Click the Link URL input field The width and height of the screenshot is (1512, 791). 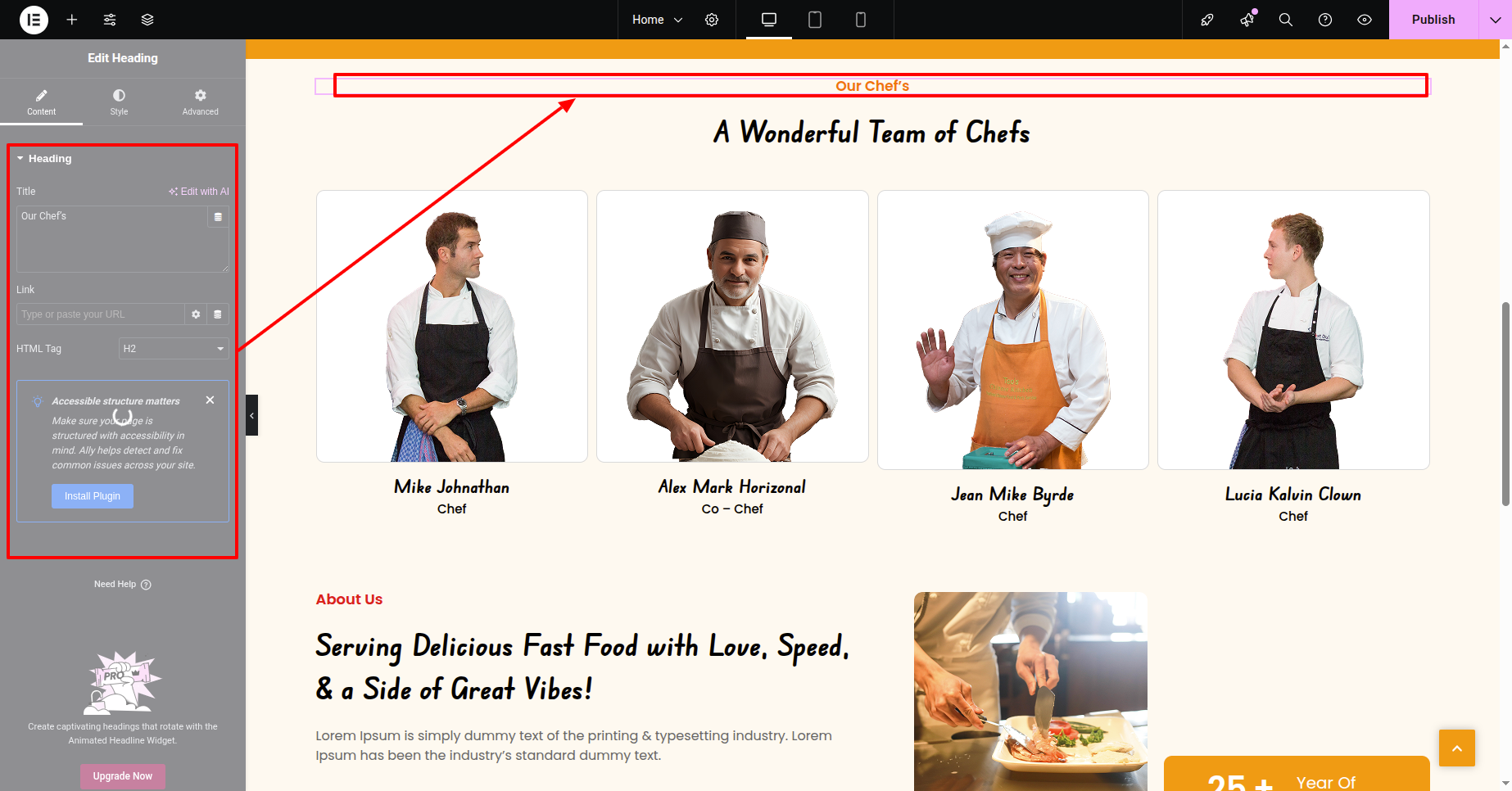pos(100,314)
